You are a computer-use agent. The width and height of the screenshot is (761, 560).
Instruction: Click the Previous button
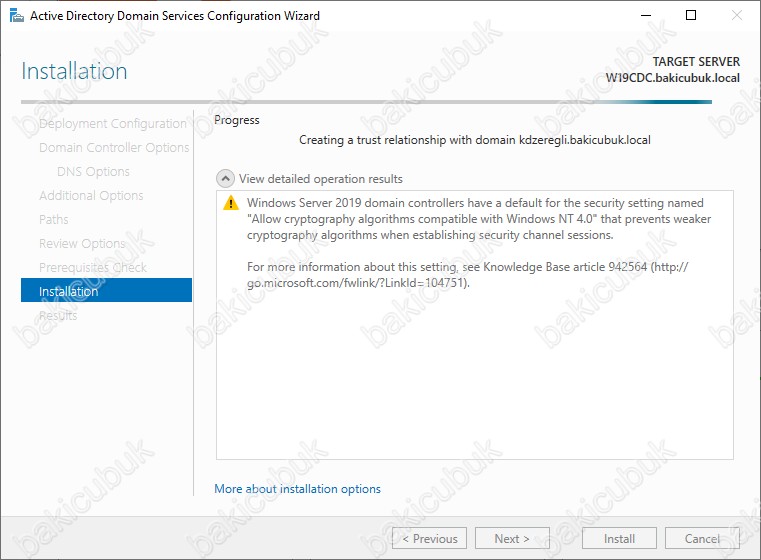pyautogui.click(x=430, y=539)
